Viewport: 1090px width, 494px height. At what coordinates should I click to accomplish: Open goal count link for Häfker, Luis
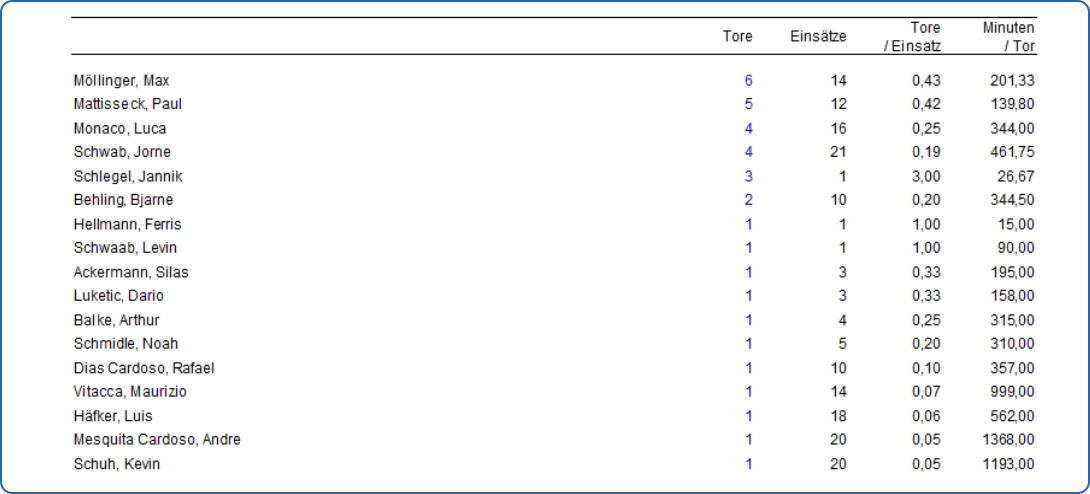click(x=749, y=416)
